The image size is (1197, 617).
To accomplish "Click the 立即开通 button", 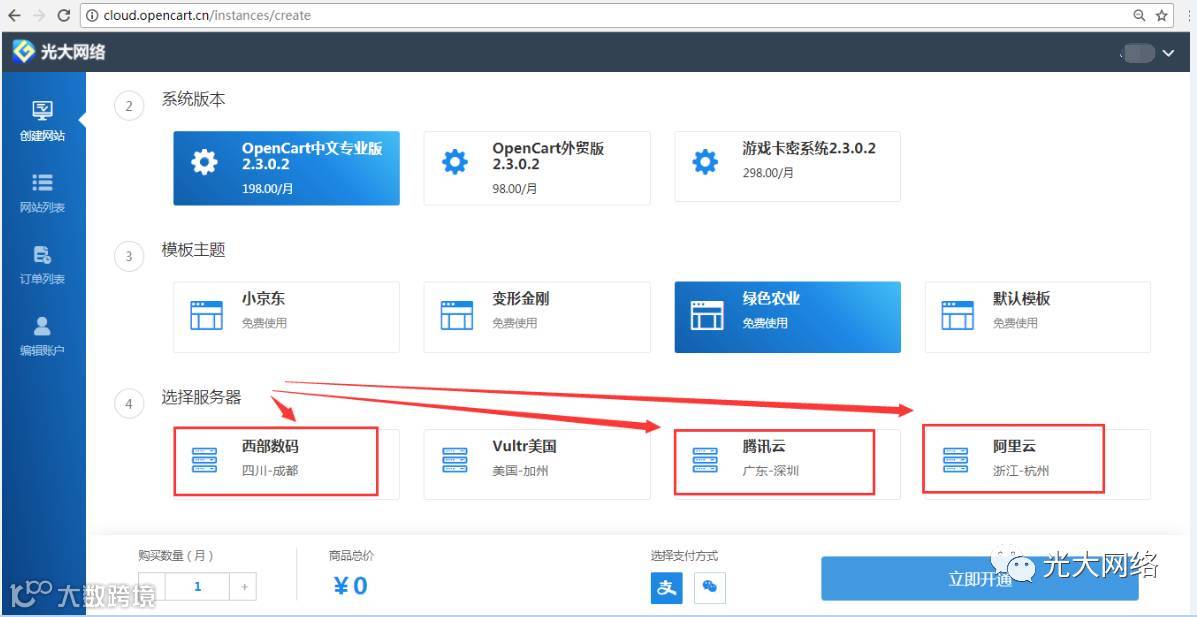I will pyautogui.click(x=979, y=579).
